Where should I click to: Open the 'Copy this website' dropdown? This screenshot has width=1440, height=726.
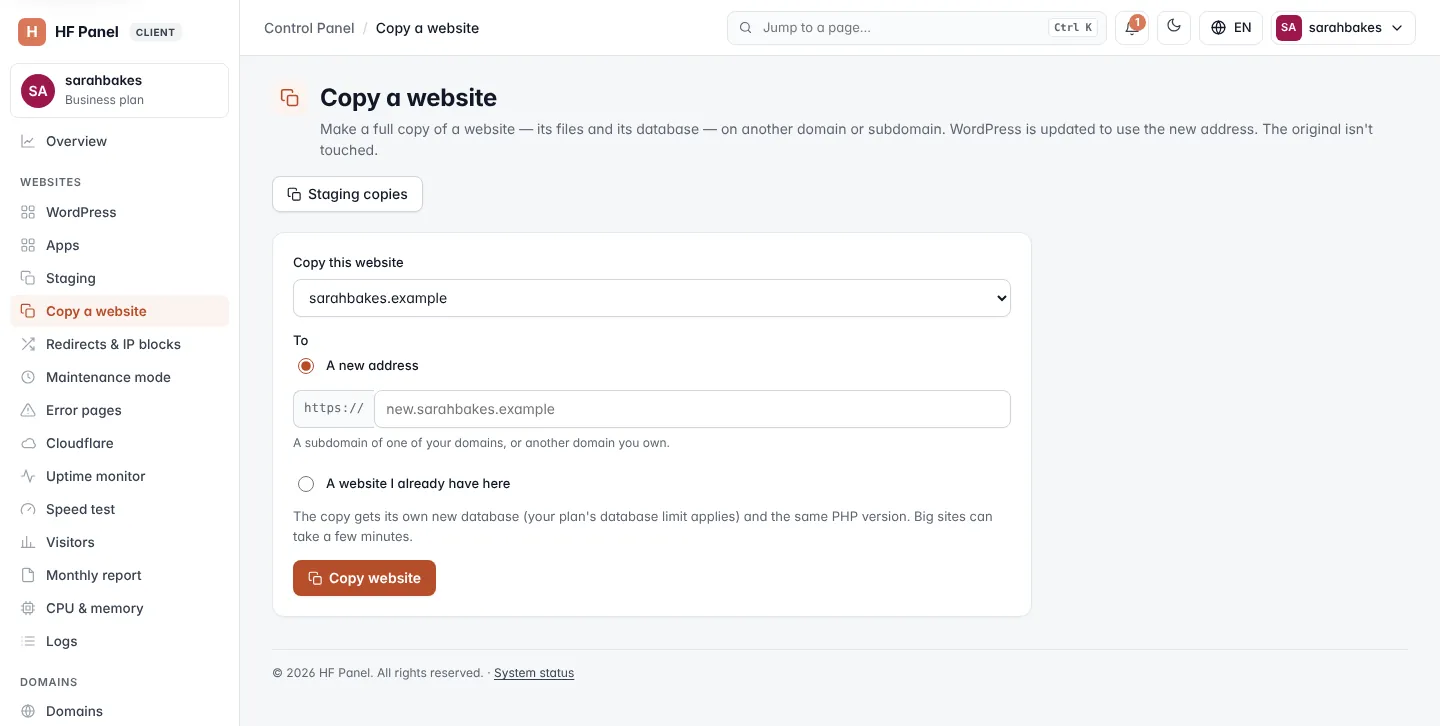[652, 298]
